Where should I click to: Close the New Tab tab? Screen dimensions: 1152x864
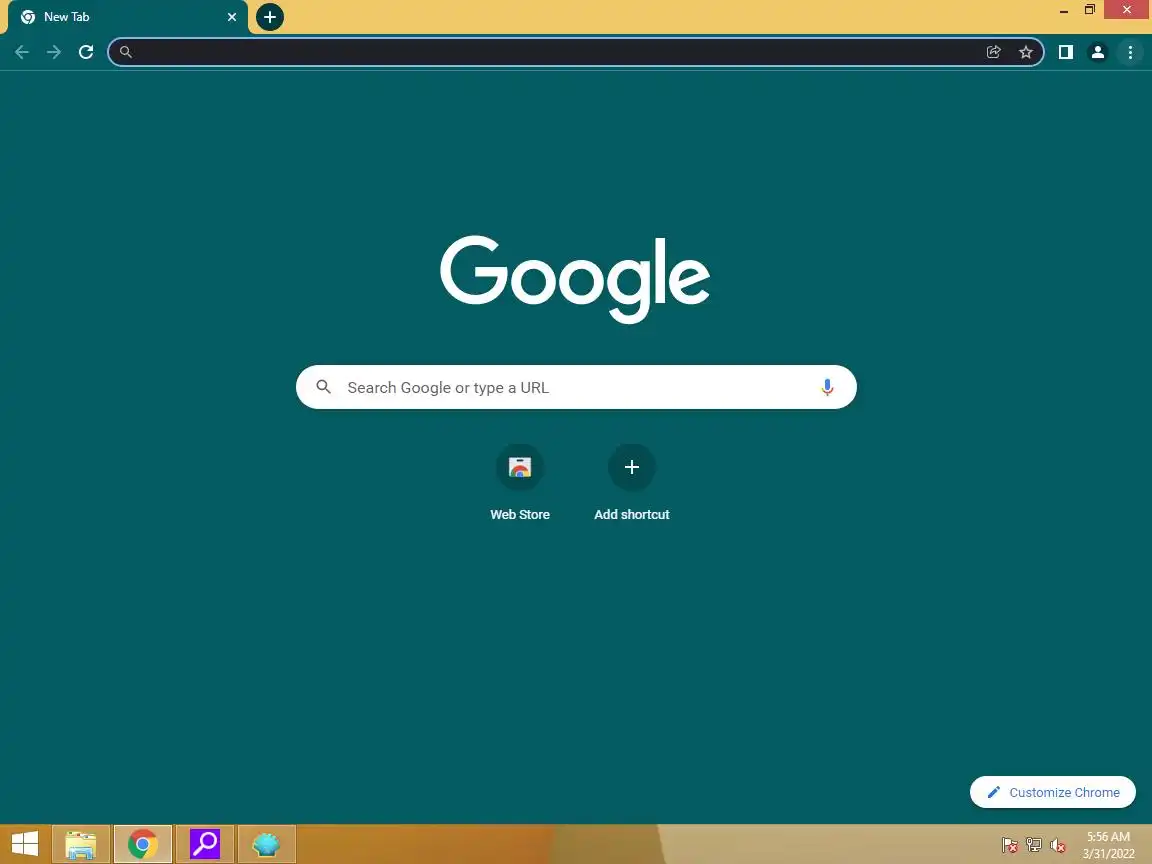click(x=232, y=17)
